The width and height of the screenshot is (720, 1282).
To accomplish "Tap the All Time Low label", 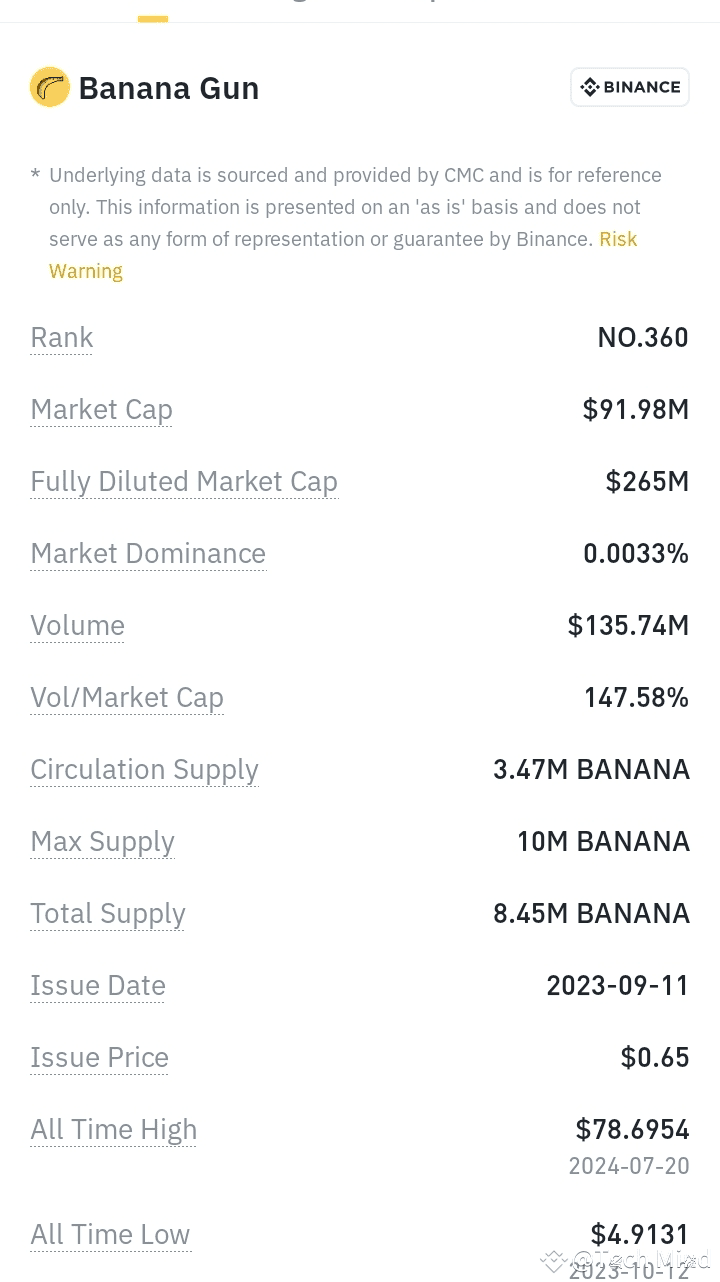I will [x=110, y=1235].
